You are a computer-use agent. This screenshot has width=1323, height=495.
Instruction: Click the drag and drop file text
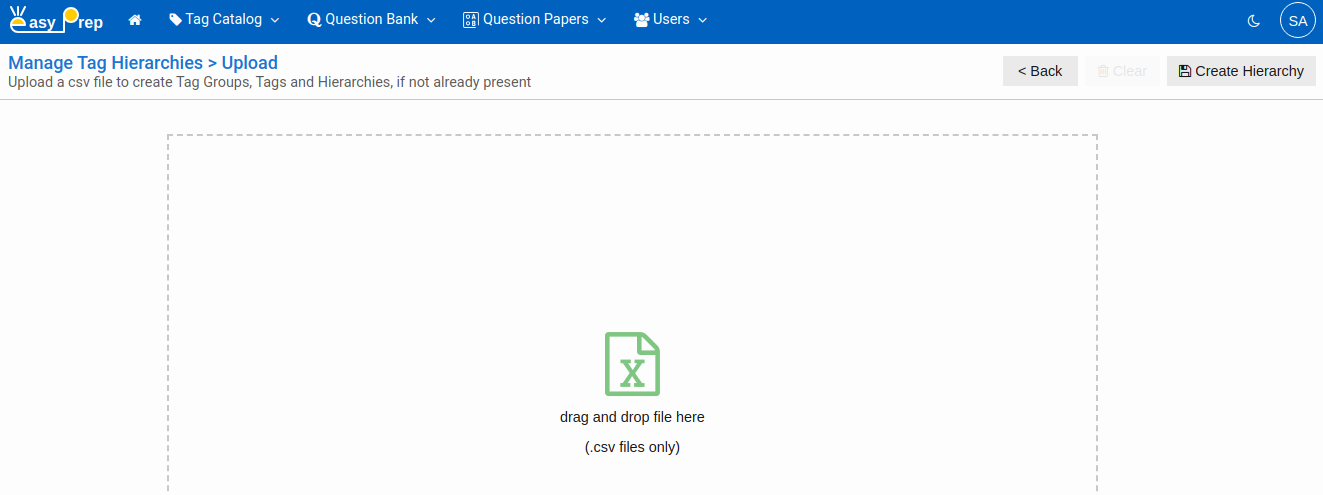[632, 417]
